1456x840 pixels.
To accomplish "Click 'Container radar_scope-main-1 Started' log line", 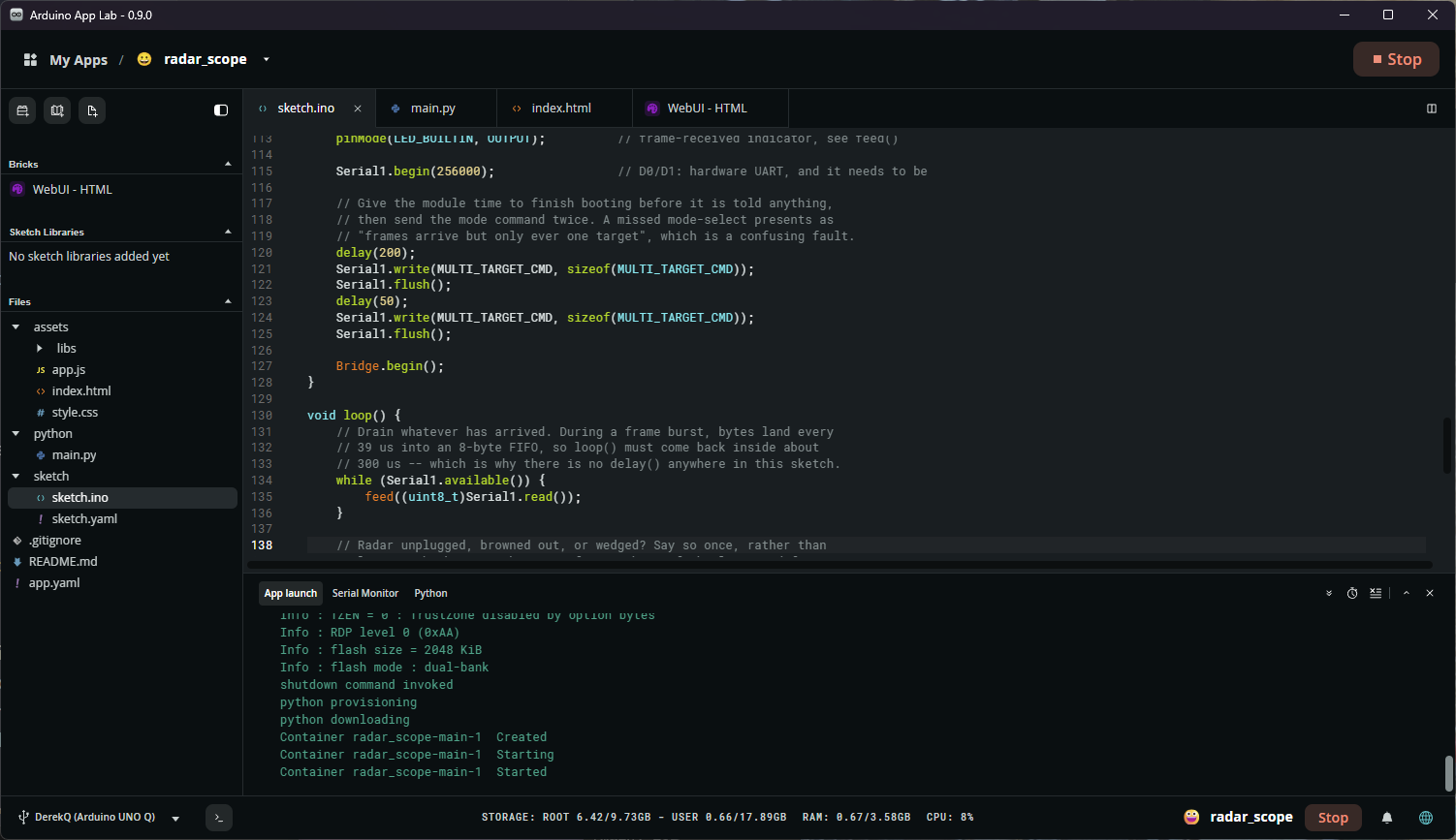I will click(x=414, y=772).
